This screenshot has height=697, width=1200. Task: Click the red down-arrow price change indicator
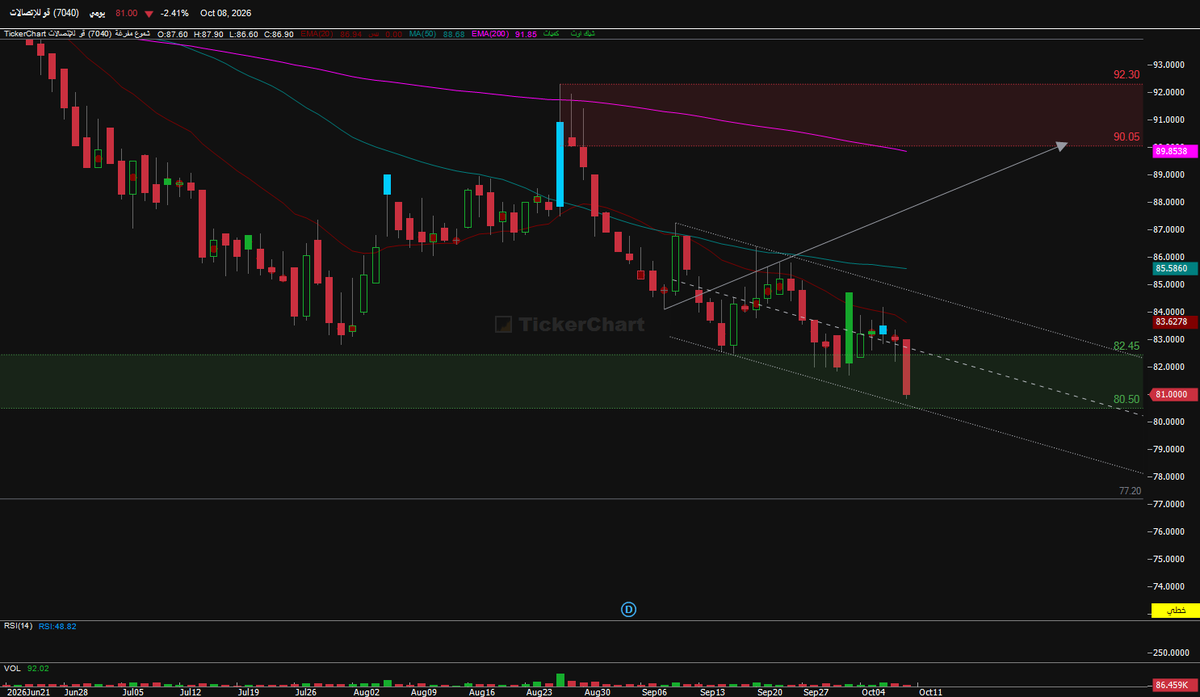click(149, 14)
